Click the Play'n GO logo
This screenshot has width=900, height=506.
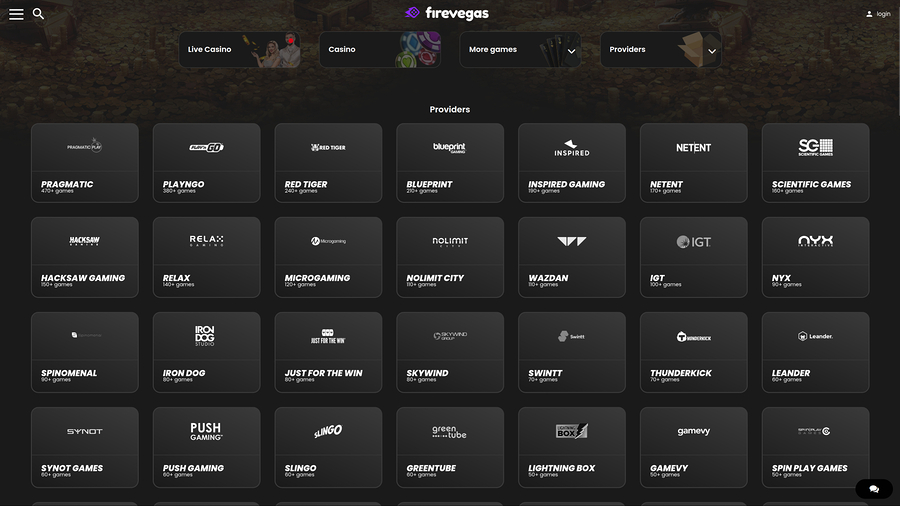point(207,147)
